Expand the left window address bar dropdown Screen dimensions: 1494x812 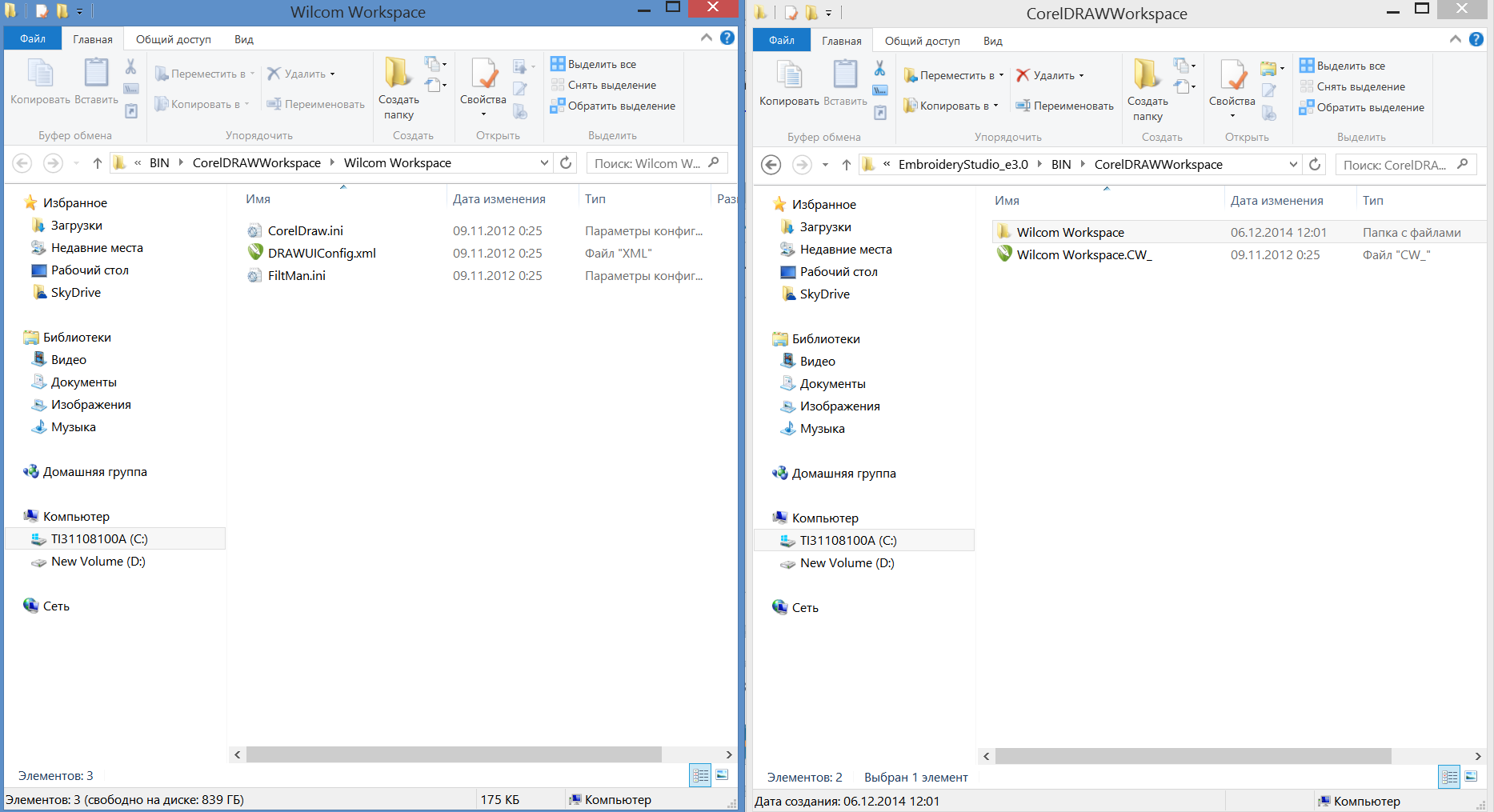coord(544,163)
